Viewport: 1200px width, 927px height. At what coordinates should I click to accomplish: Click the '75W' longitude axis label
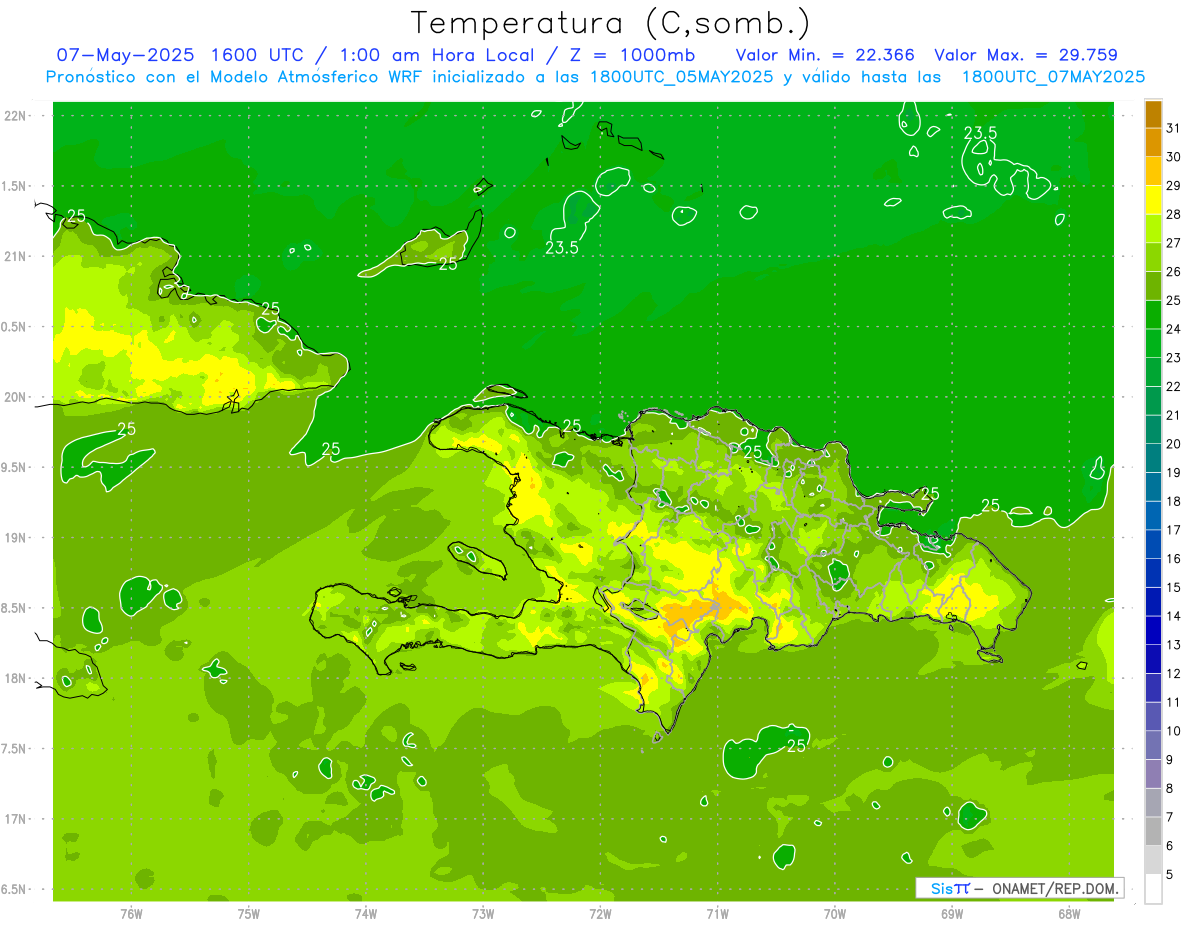(x=249, y=913)
